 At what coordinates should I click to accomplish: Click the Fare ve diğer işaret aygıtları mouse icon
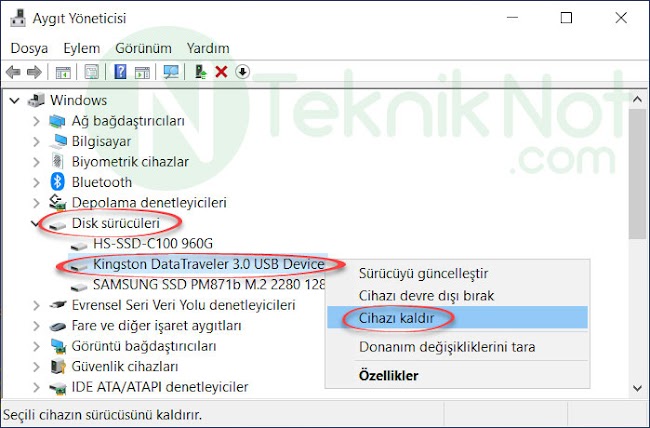point(58,326)
